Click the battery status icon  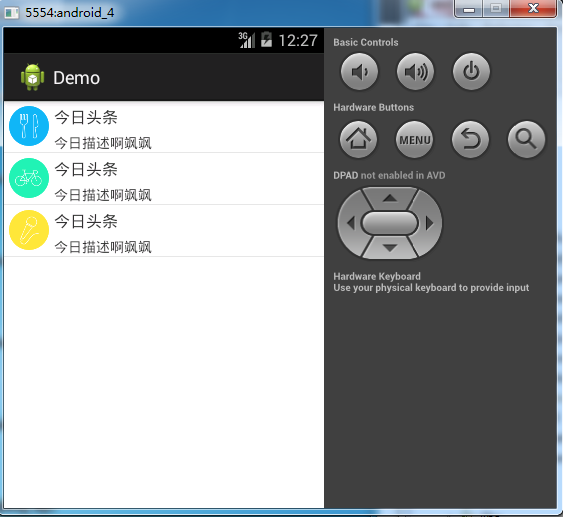tap(266, 39)
